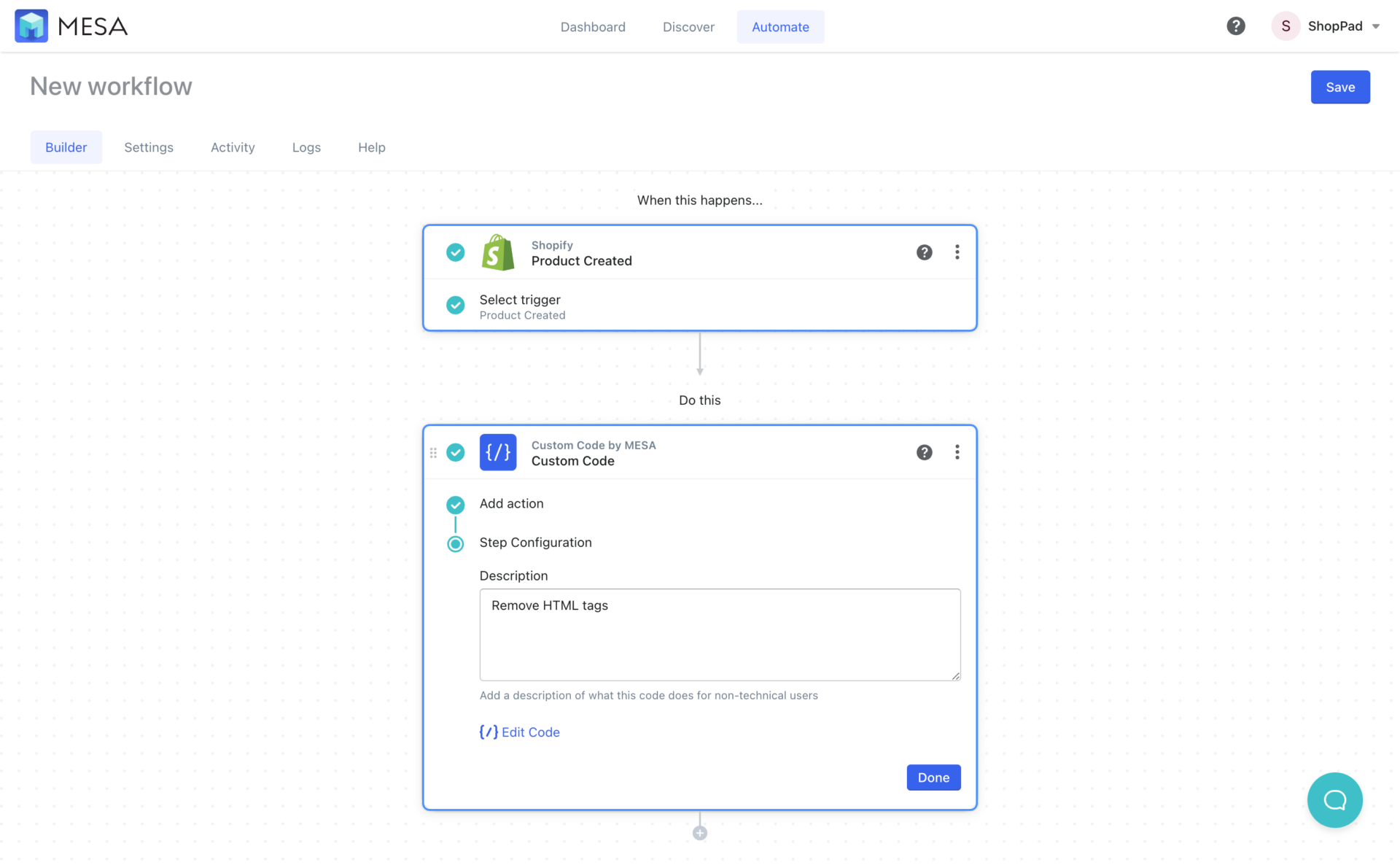Click the Custom Code by MESA action icon
The image size is (1400, 865).
point(498,452)
